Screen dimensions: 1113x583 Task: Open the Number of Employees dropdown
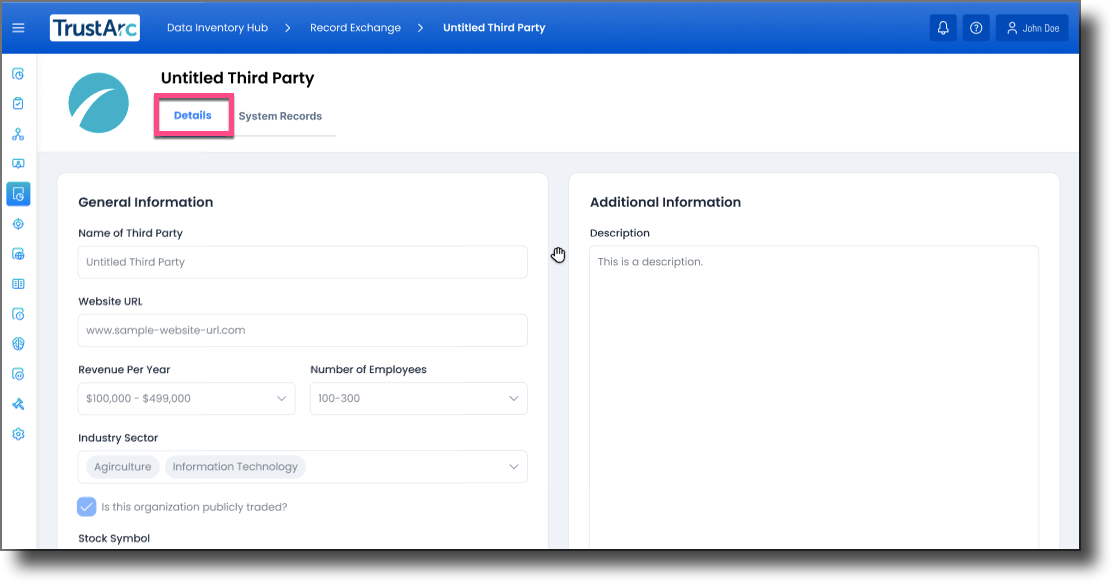418,398
